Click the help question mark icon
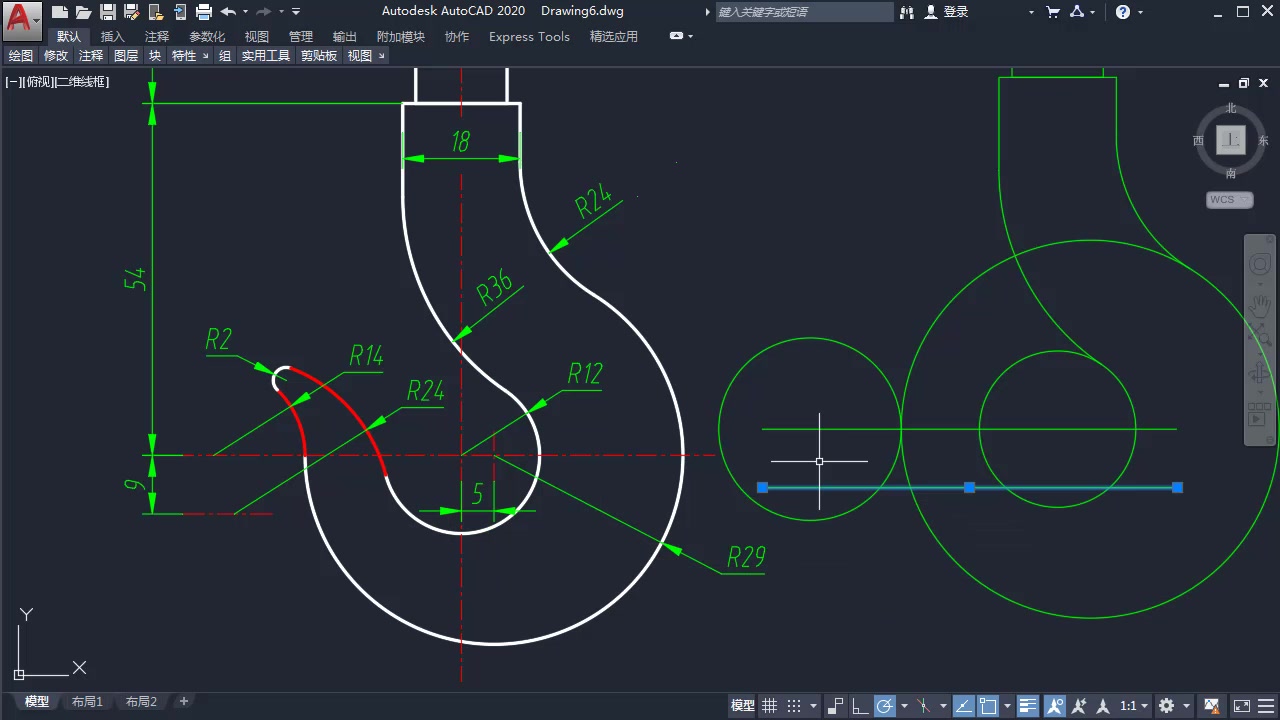 point(1123,12)
